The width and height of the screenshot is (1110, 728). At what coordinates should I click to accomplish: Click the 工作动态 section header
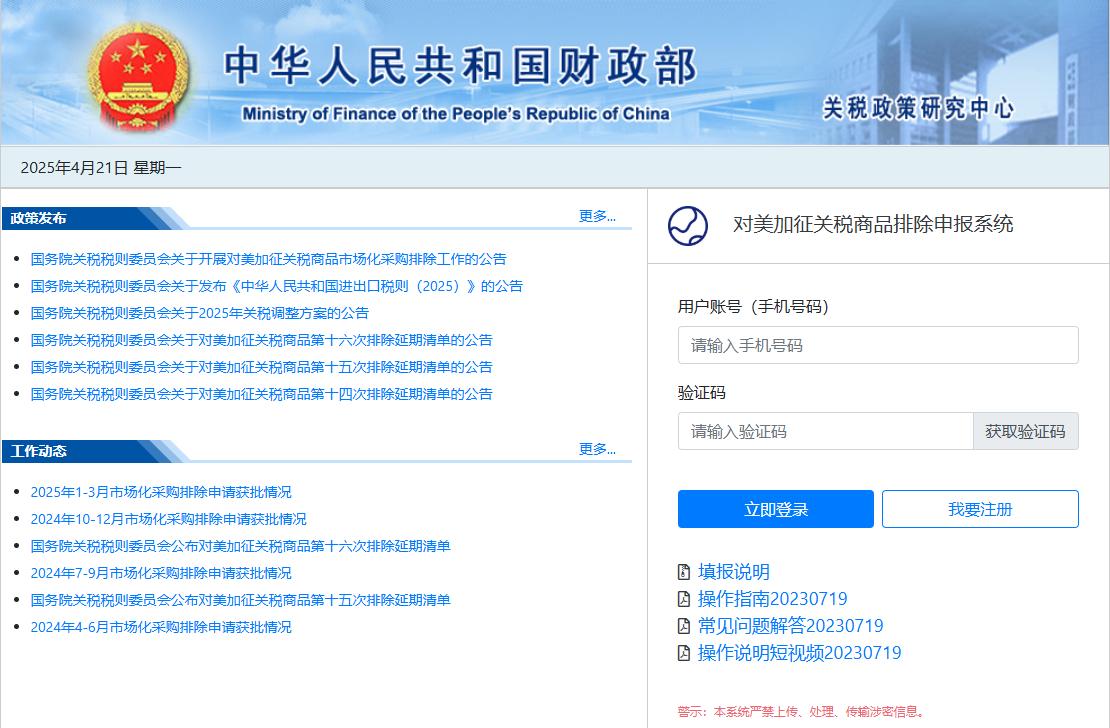click(38, 451)
